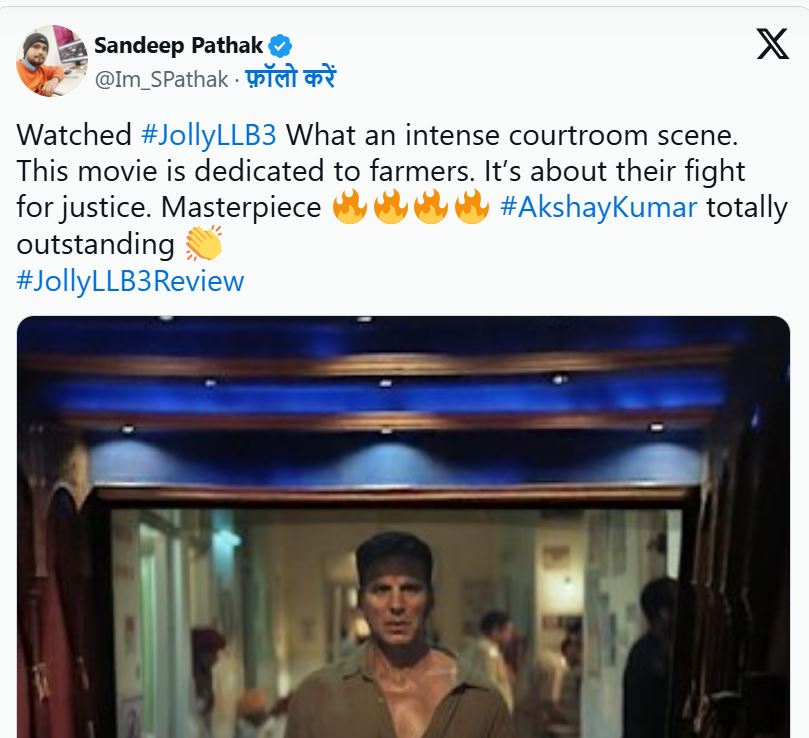The image size is (809, 738).
Task: Follow the account via फ़ॉलो करें
Action: point(290,79)
